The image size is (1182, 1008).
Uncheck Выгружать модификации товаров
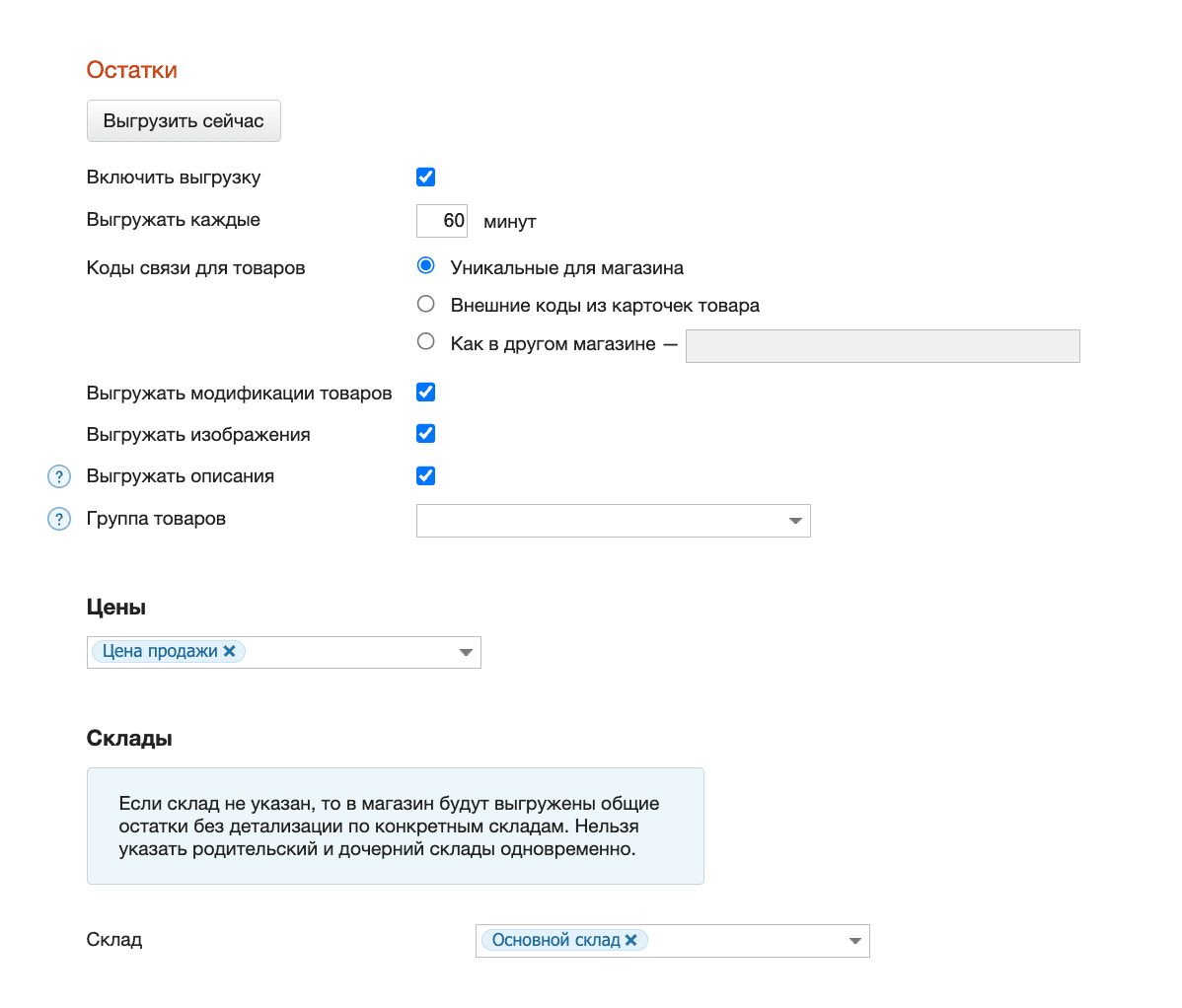[x=426, y=393]
